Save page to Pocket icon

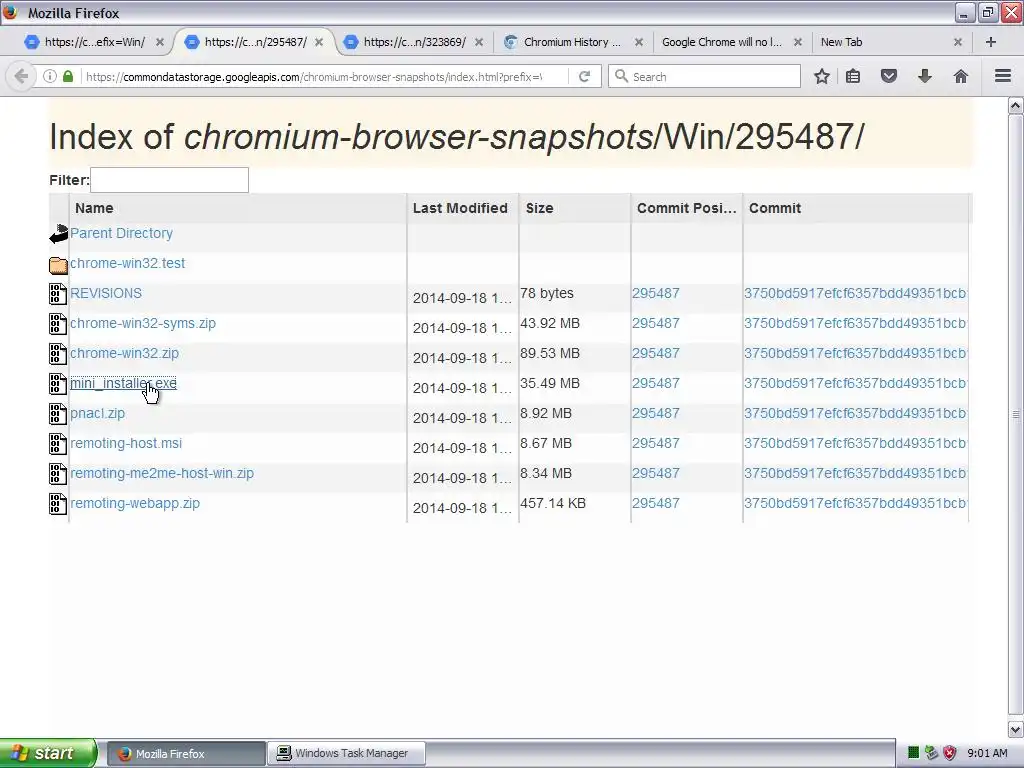(x=889, y=76)
